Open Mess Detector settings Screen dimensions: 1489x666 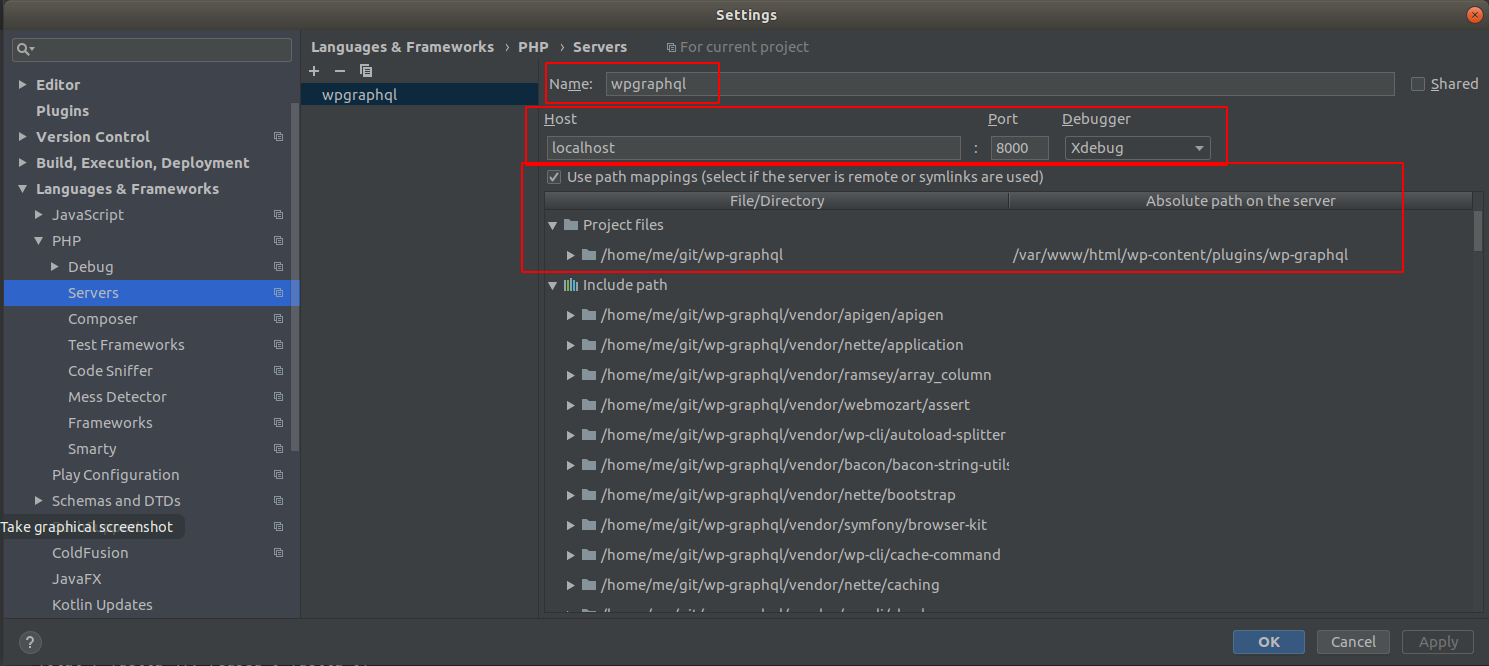(x=117, y=397)
